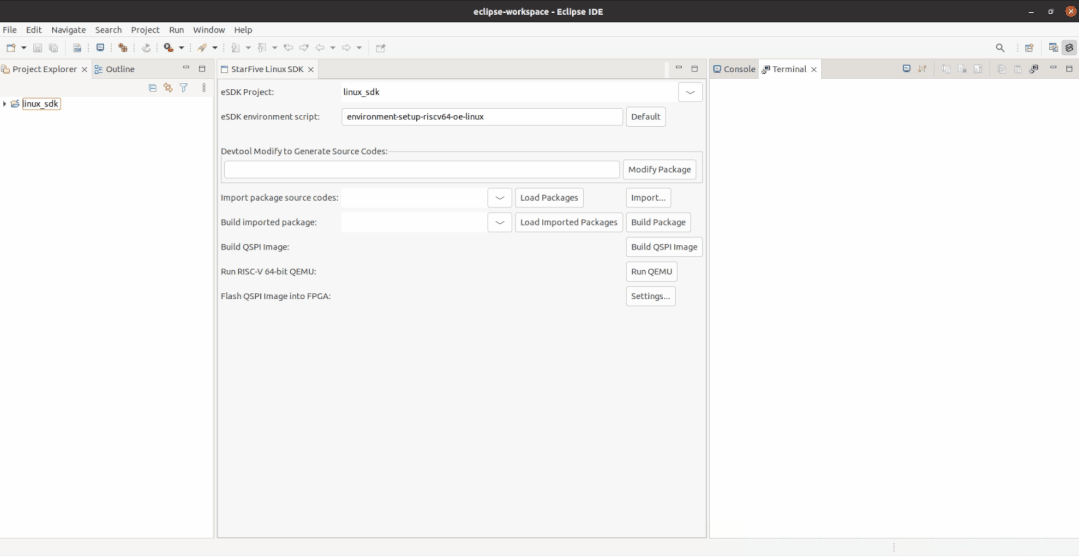
Task: Select the StarFive Linux SDK tab
Action: tap(266, 70)
